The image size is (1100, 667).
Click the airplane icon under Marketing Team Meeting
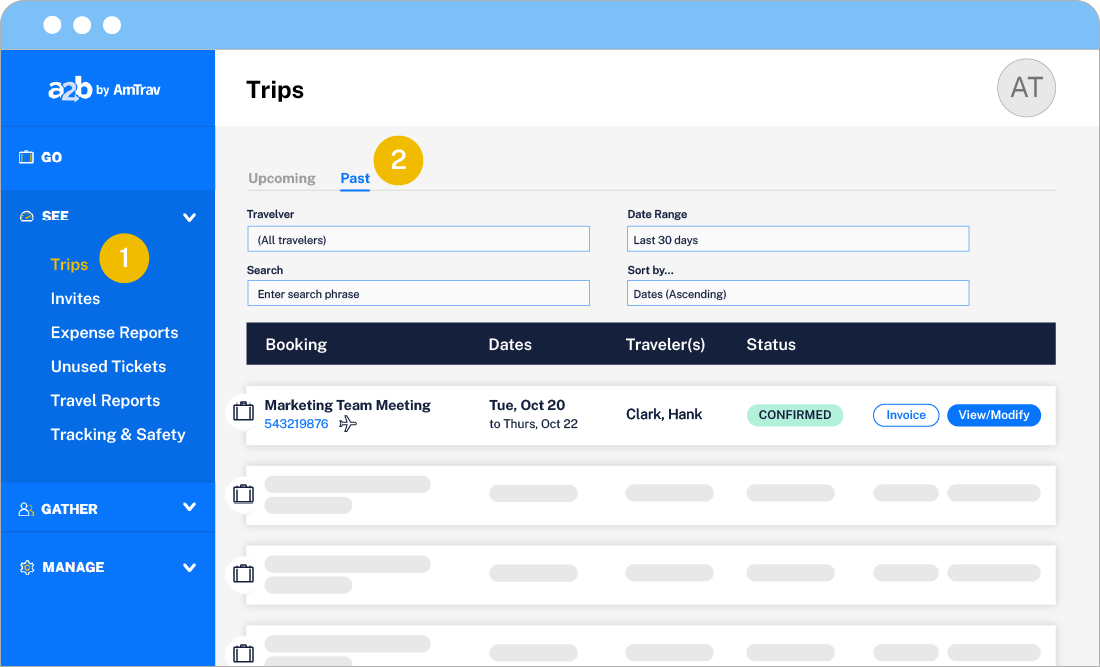pyautogui.click(x=348, y=424)
